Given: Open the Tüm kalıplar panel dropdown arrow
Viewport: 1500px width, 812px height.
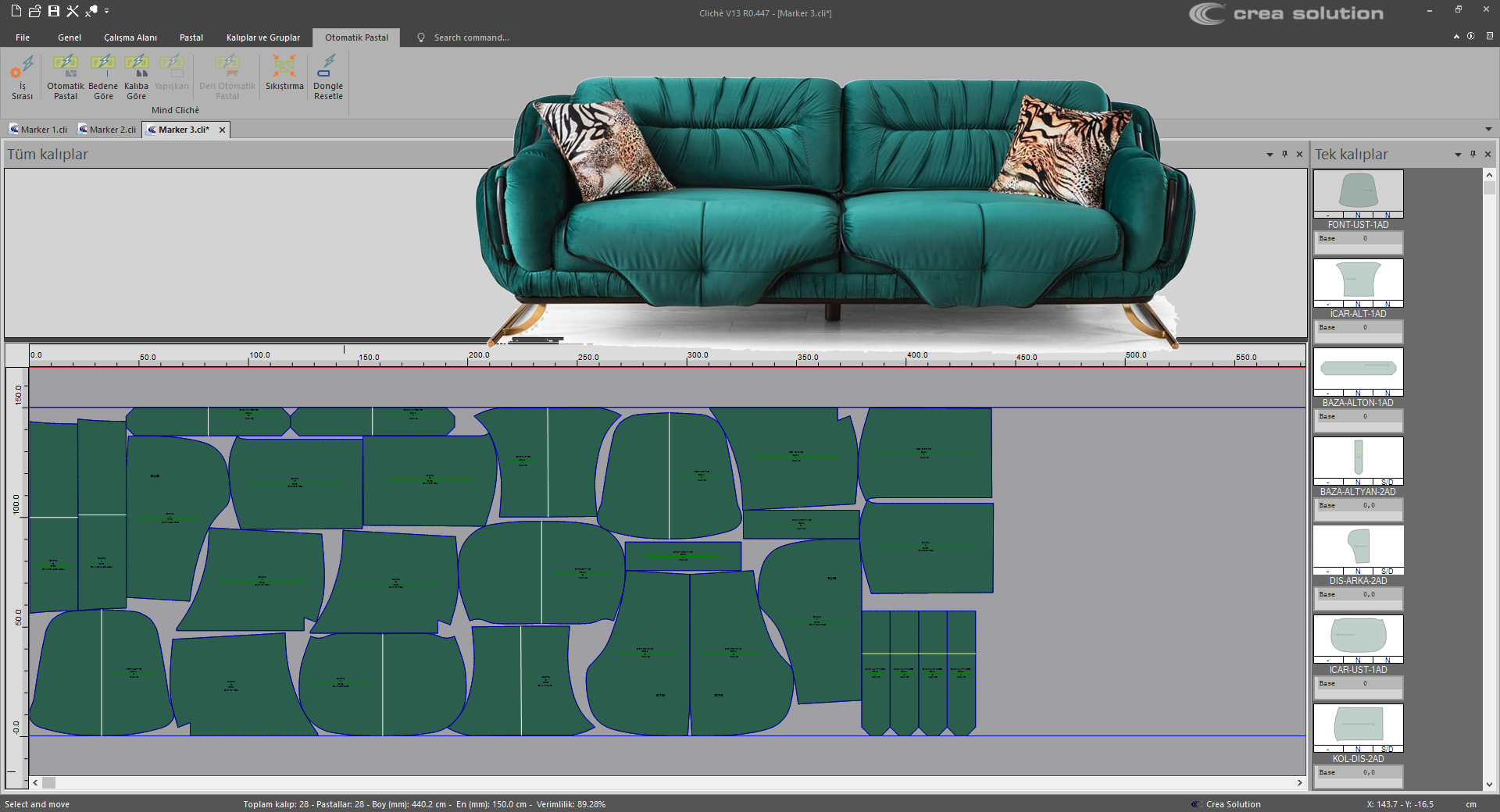Looking at the screenshot, I should point(1270,155).
